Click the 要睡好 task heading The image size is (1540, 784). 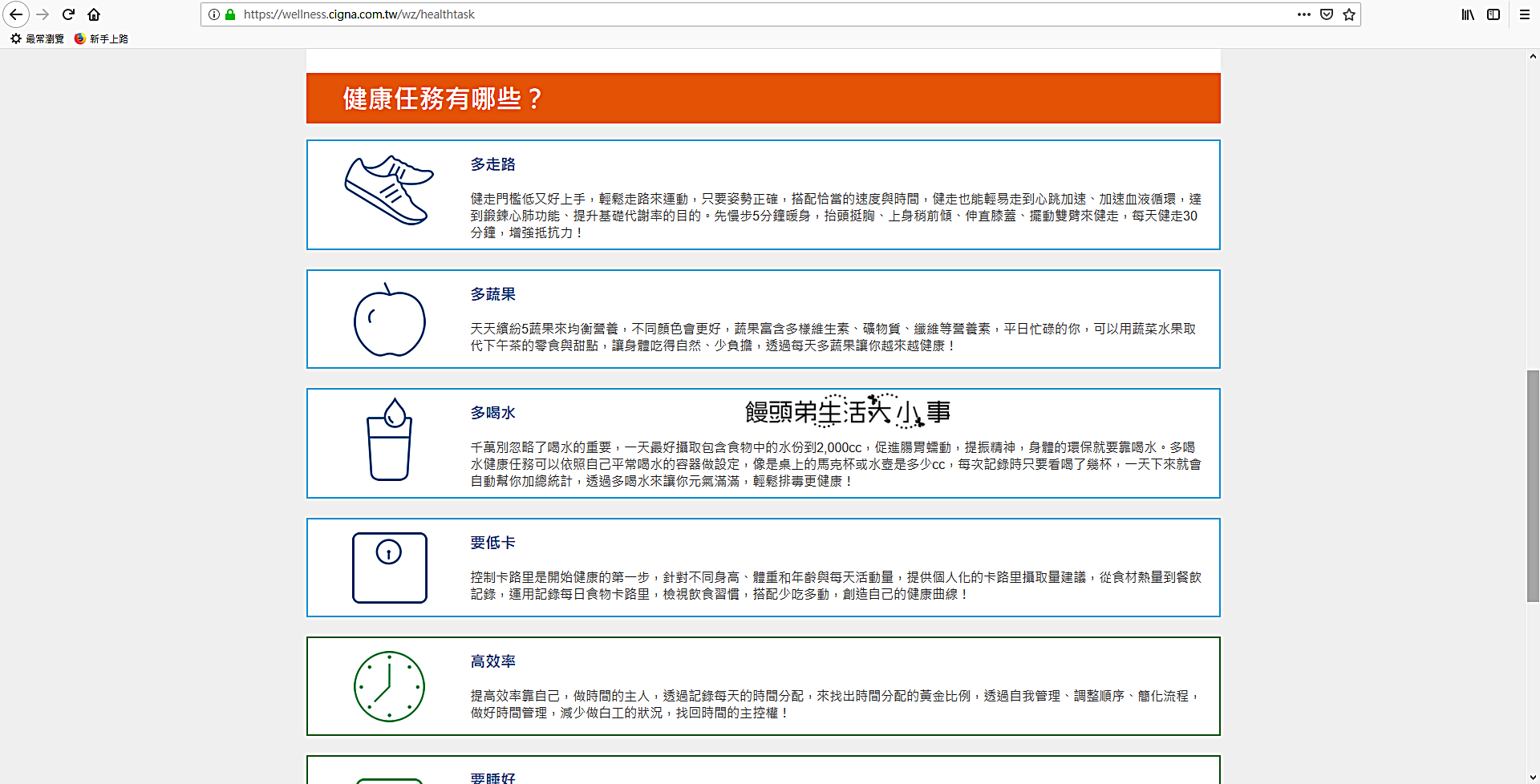click(x=493, y=778)
